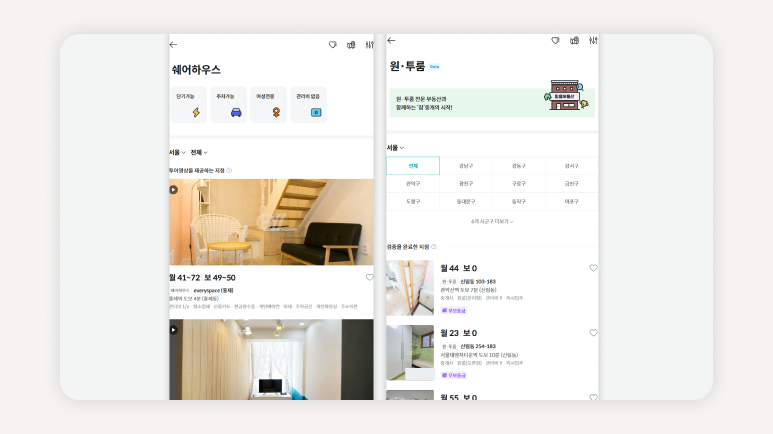Select the 동작구 district cell
Screen dimensions: 773x434
pyautogui.click(x=519, y=201)
